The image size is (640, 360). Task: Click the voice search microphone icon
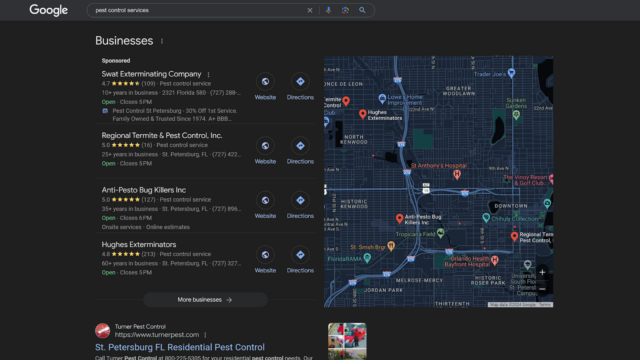point(329,10)
